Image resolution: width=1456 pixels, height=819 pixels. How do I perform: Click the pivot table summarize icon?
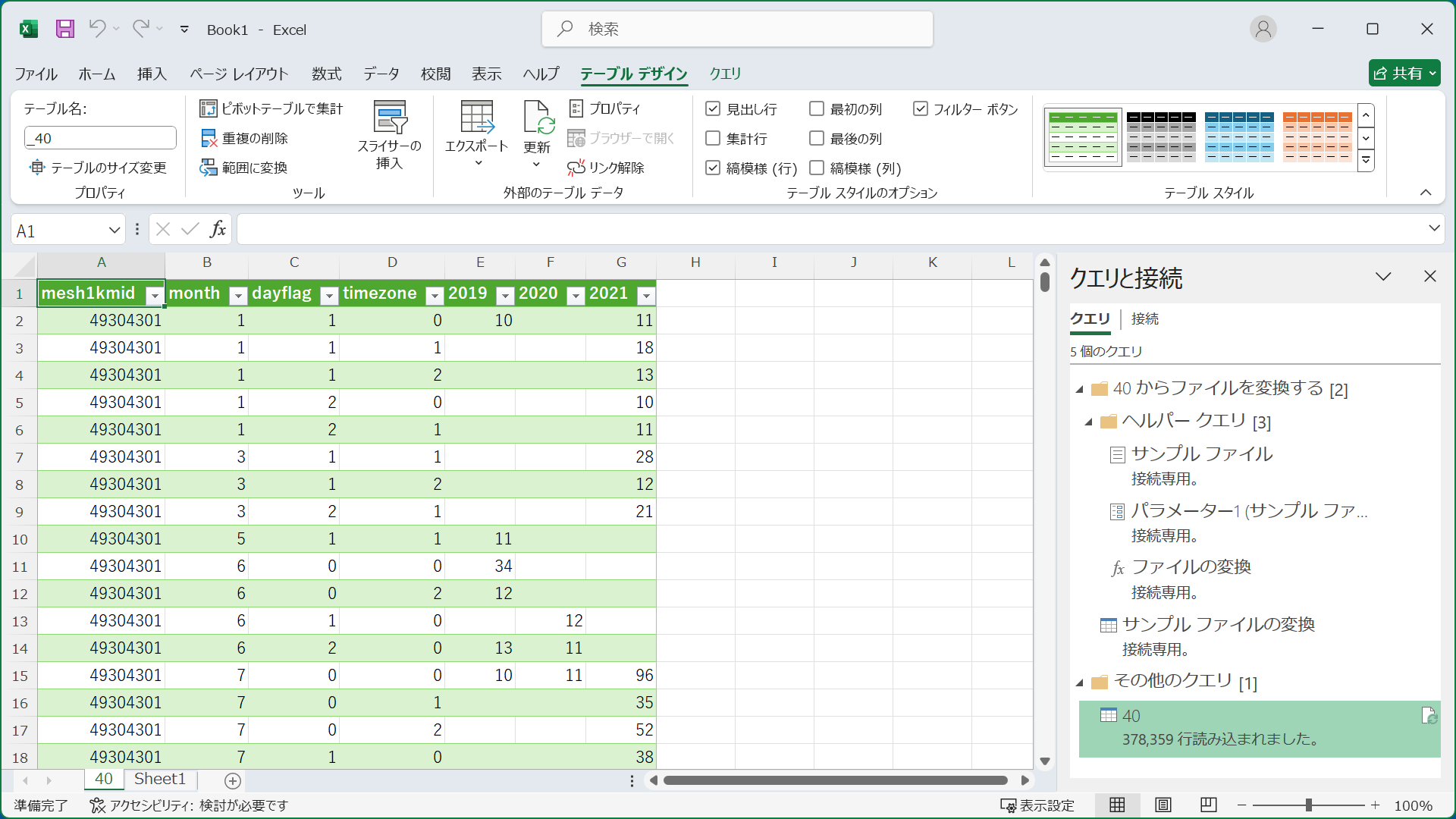[208, 108]
